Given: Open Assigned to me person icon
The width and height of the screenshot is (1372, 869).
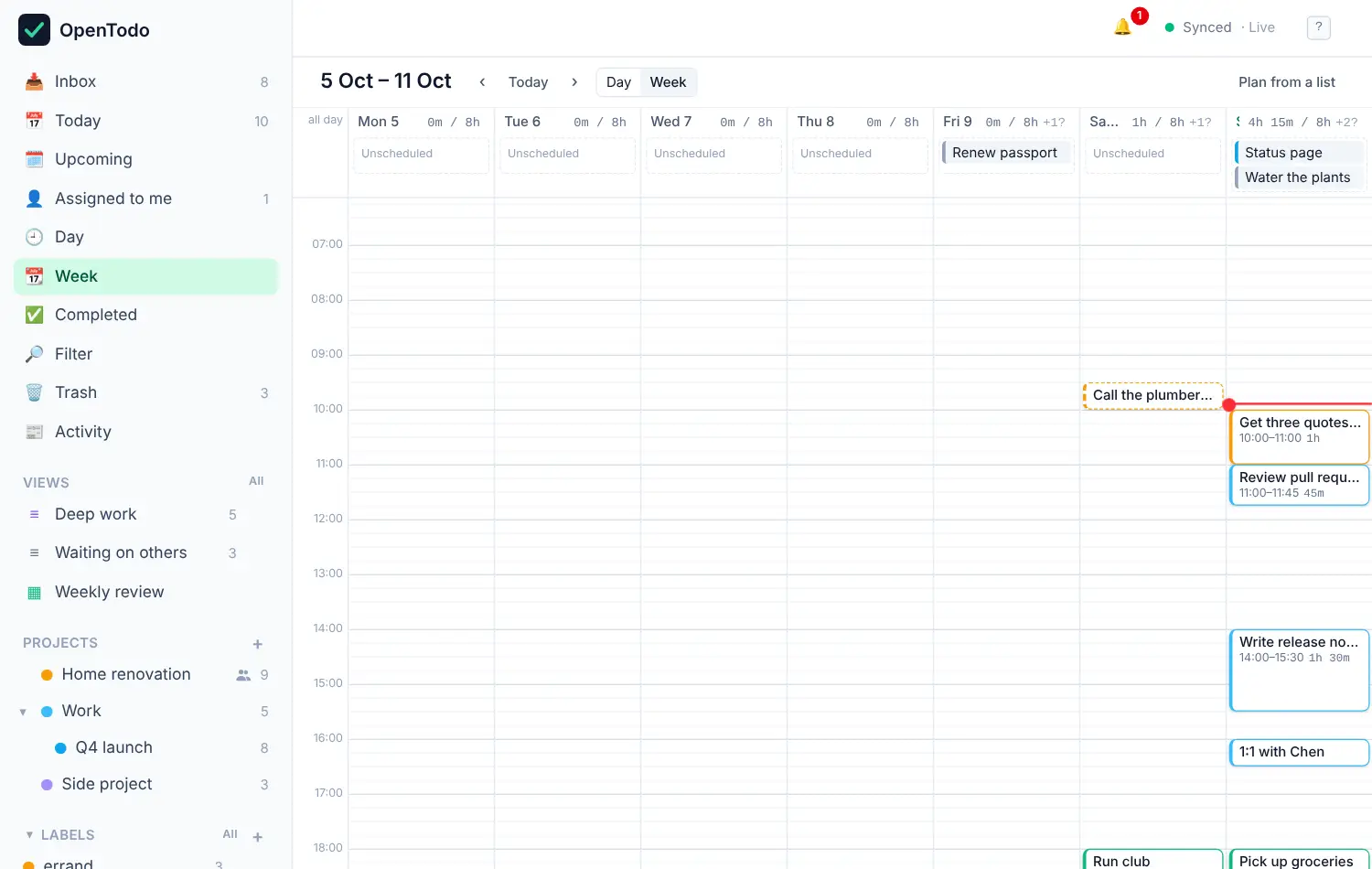Looking at the screenshot, I should point(34,198).
